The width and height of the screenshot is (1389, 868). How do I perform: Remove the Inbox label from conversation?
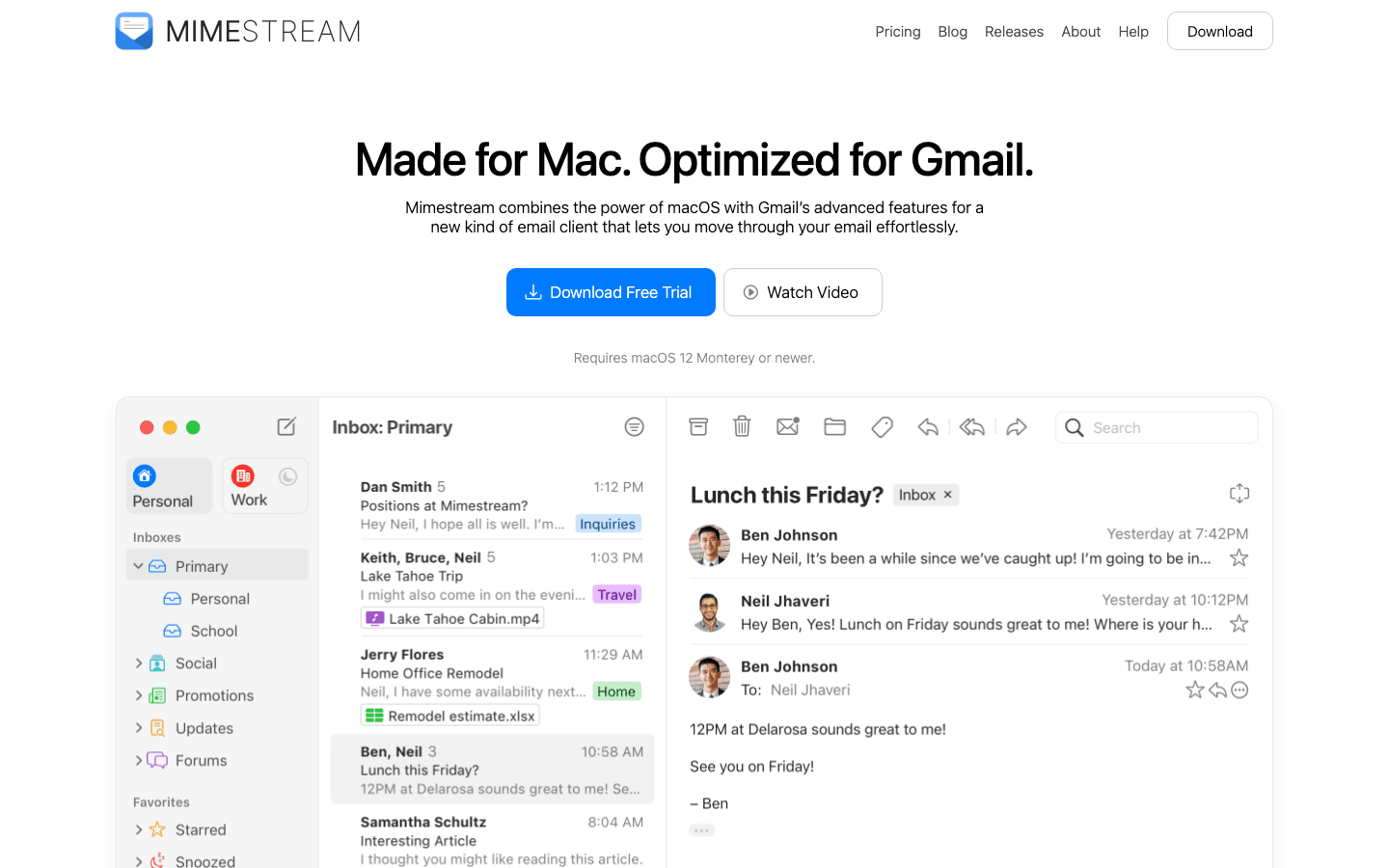point(948,495)
